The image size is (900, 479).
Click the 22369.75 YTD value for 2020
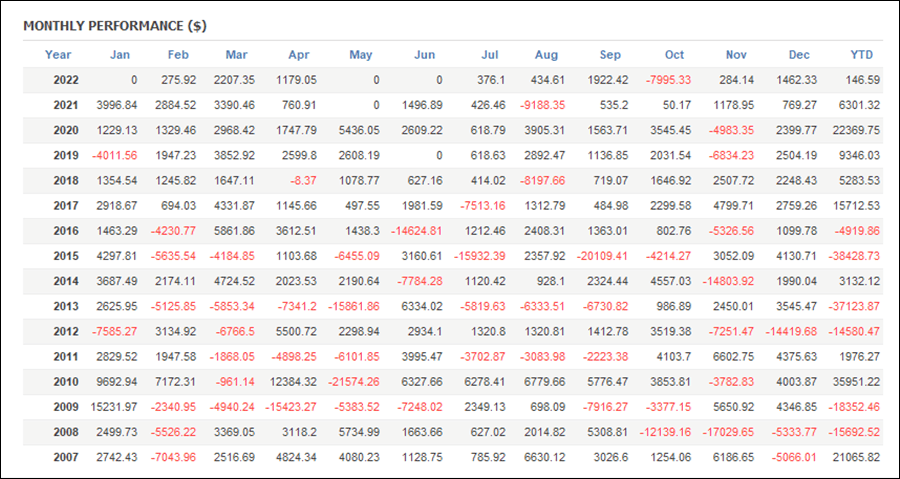click(855, 131)
